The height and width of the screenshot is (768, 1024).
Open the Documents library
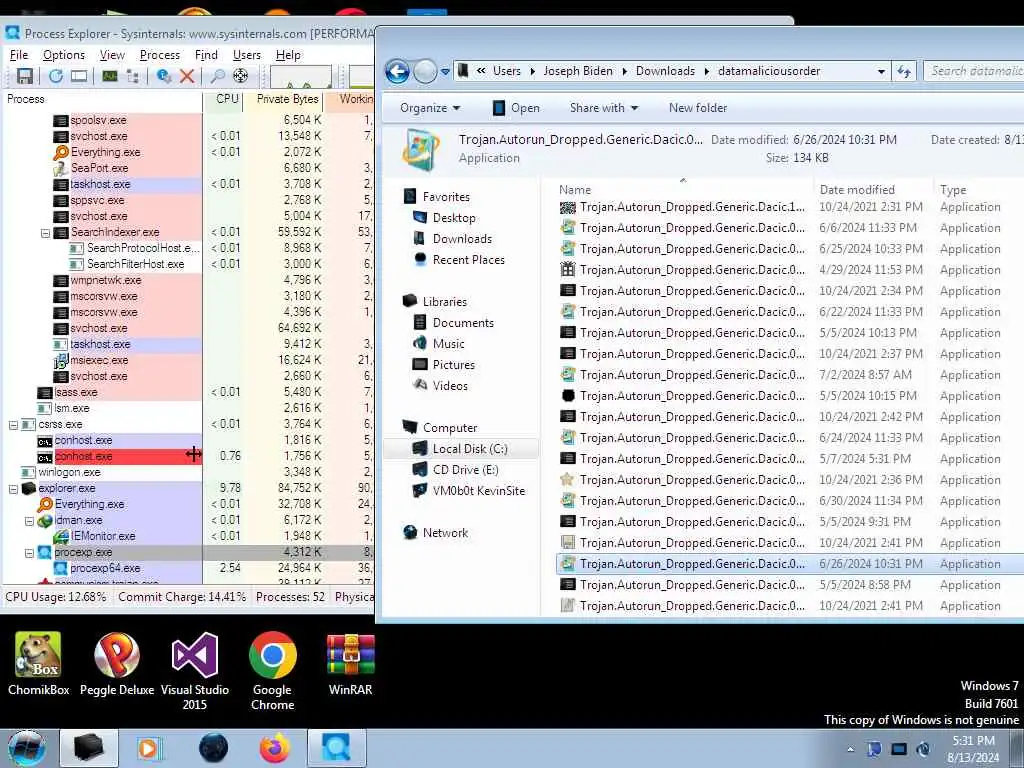tap(462, 323)
